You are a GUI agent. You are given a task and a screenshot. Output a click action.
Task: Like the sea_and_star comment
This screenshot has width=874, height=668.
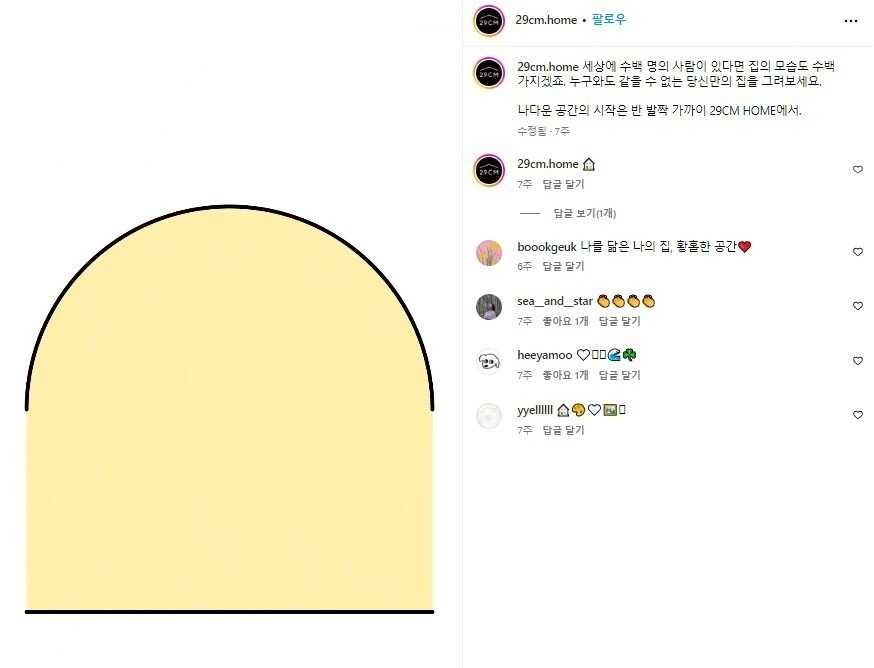point(858,306)
